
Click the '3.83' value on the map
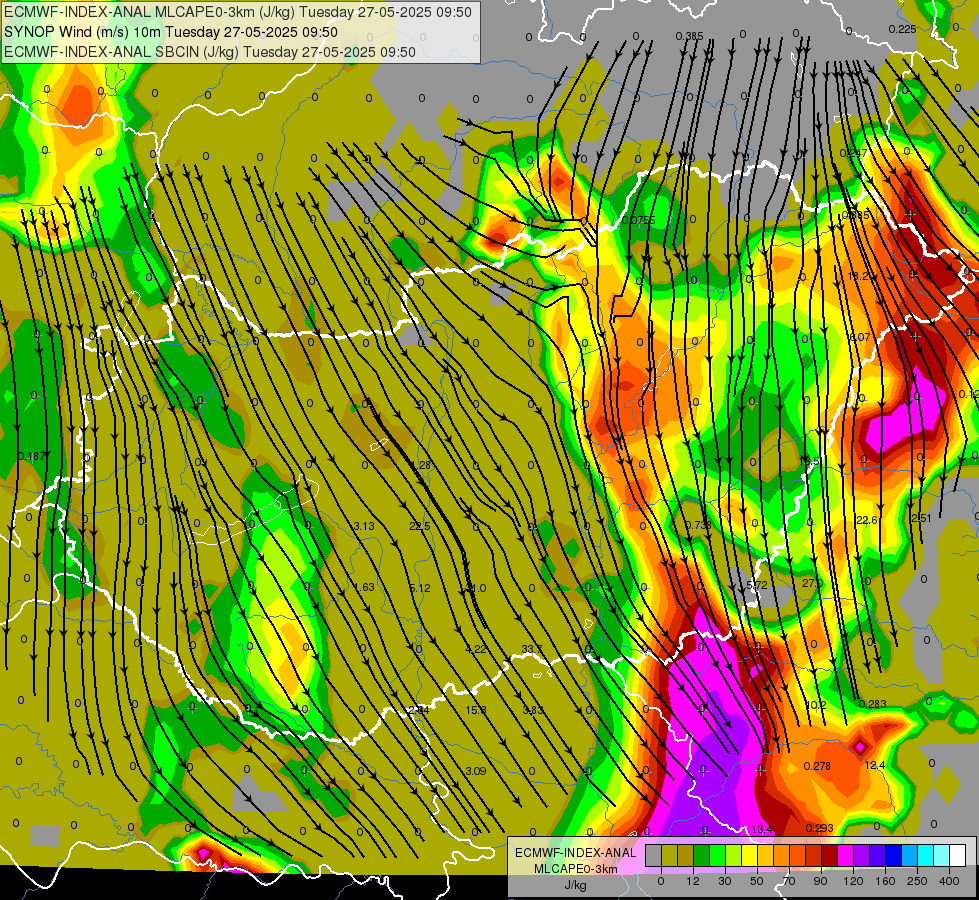tap(533, 710)
